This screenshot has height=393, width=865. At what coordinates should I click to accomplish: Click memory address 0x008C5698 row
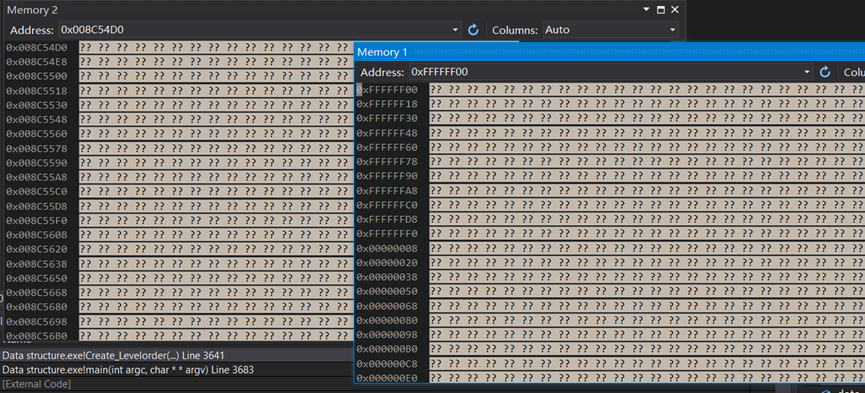[36, 321]
